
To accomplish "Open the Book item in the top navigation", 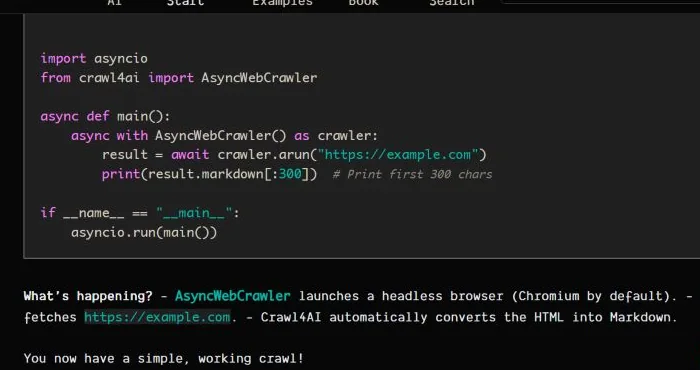I will coord(363,3).
